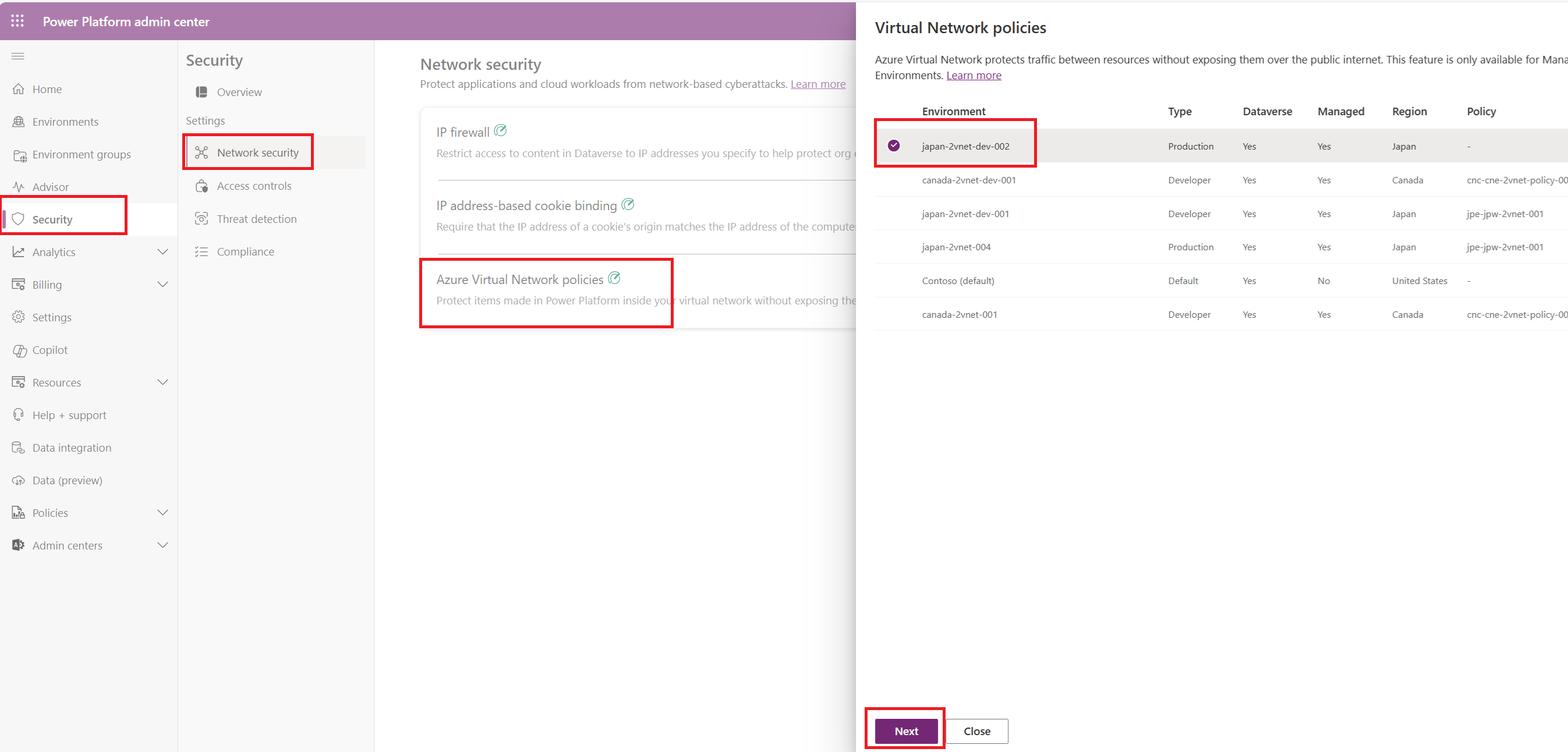
Task: Expand the Admin centers chevron
Action: (162, 545)
